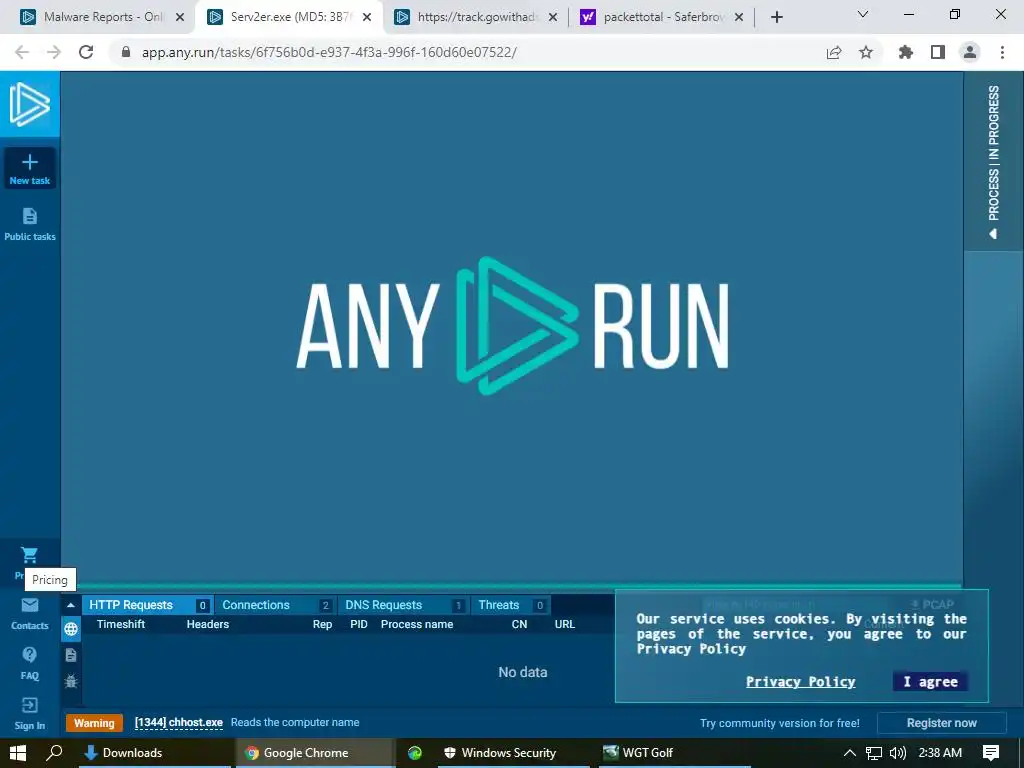The width and height of the screenshot is (1024, 768).
Task: Switch to track.gowithad browser tab
Action: coord(475,17)
